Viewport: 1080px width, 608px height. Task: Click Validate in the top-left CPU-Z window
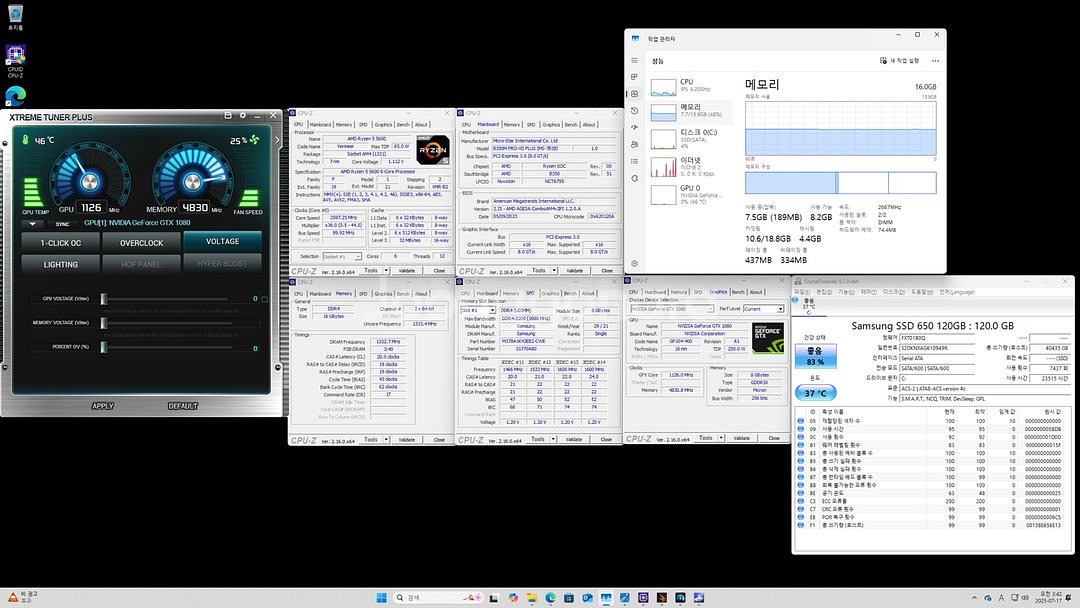[407, 271]
